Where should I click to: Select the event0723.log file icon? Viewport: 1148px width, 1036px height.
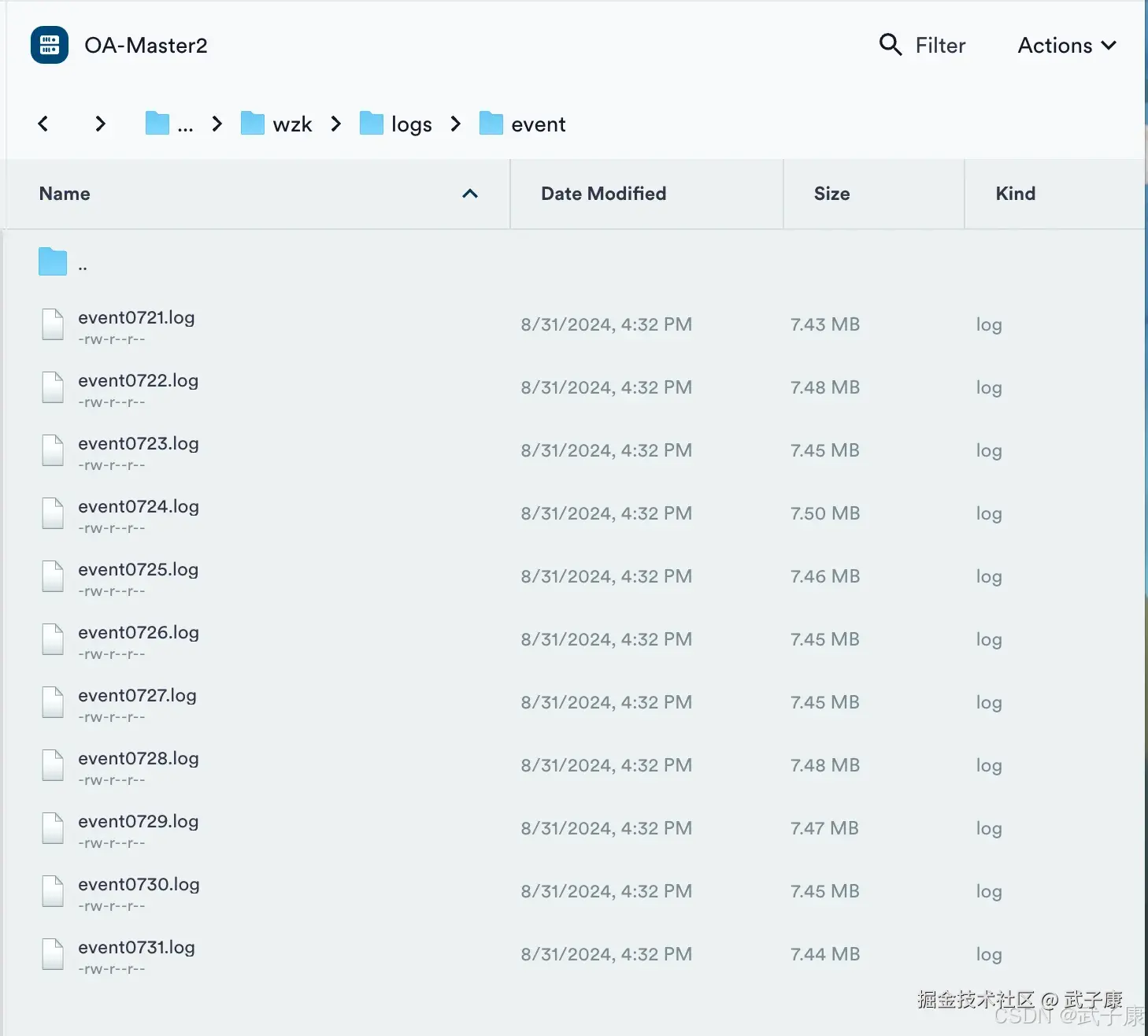[53, 450]
